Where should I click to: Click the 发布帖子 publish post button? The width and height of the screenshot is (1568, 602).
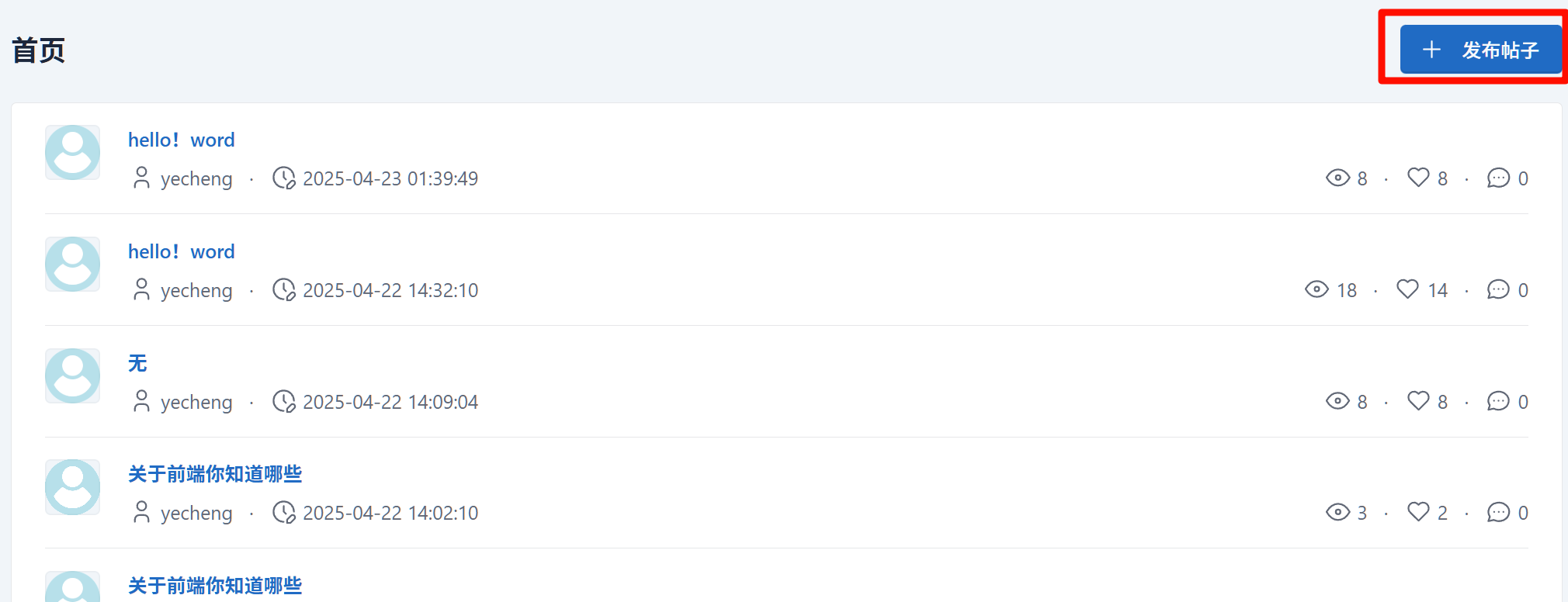pyautogui.click(x=1480, y=50)
